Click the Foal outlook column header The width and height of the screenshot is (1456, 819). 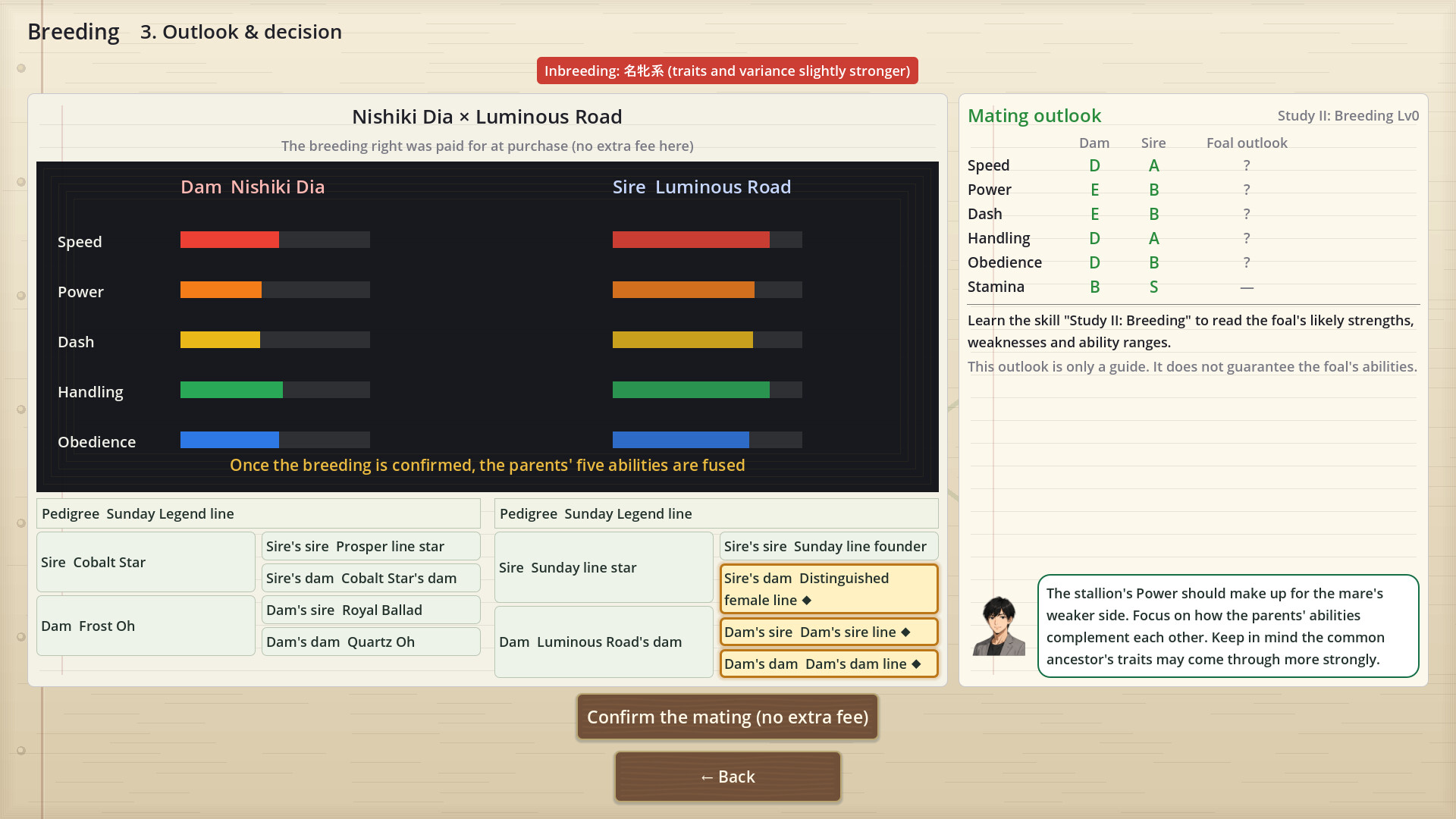1247,143
